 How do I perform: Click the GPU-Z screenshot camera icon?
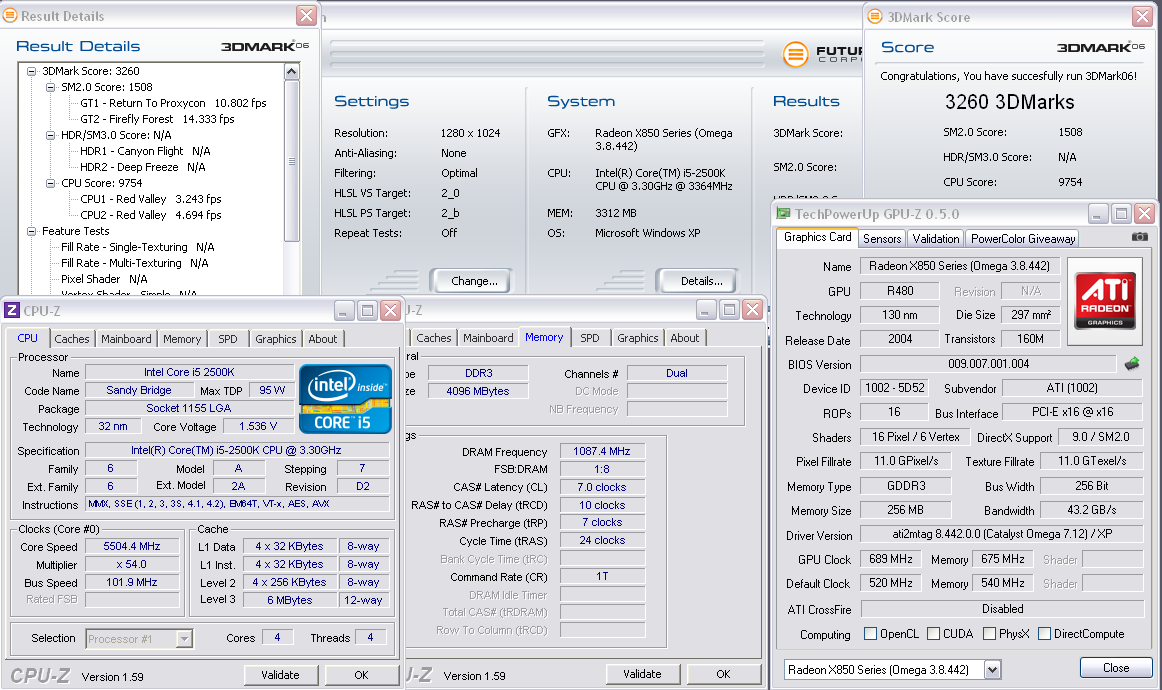click(1140, 236)
